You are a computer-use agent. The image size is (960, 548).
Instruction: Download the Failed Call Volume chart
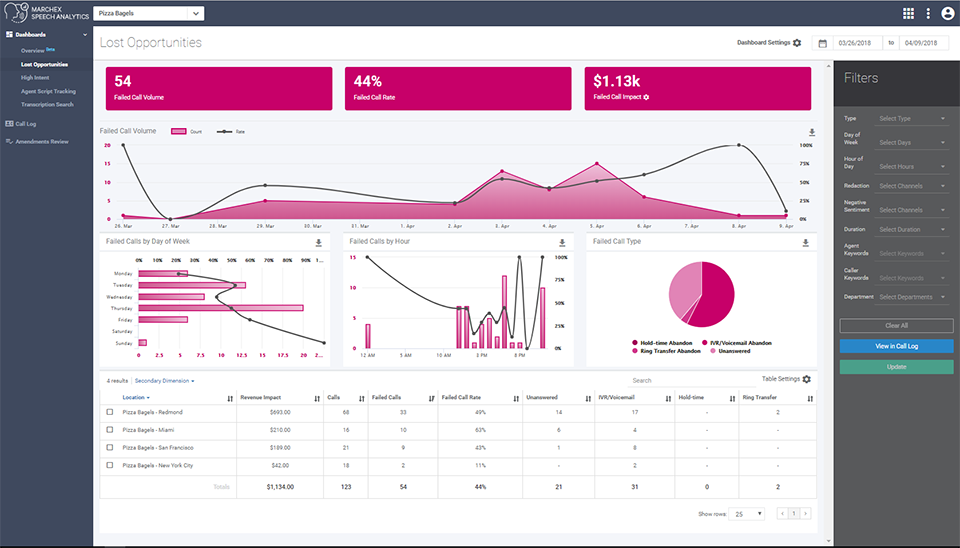[x=812, y=132]
